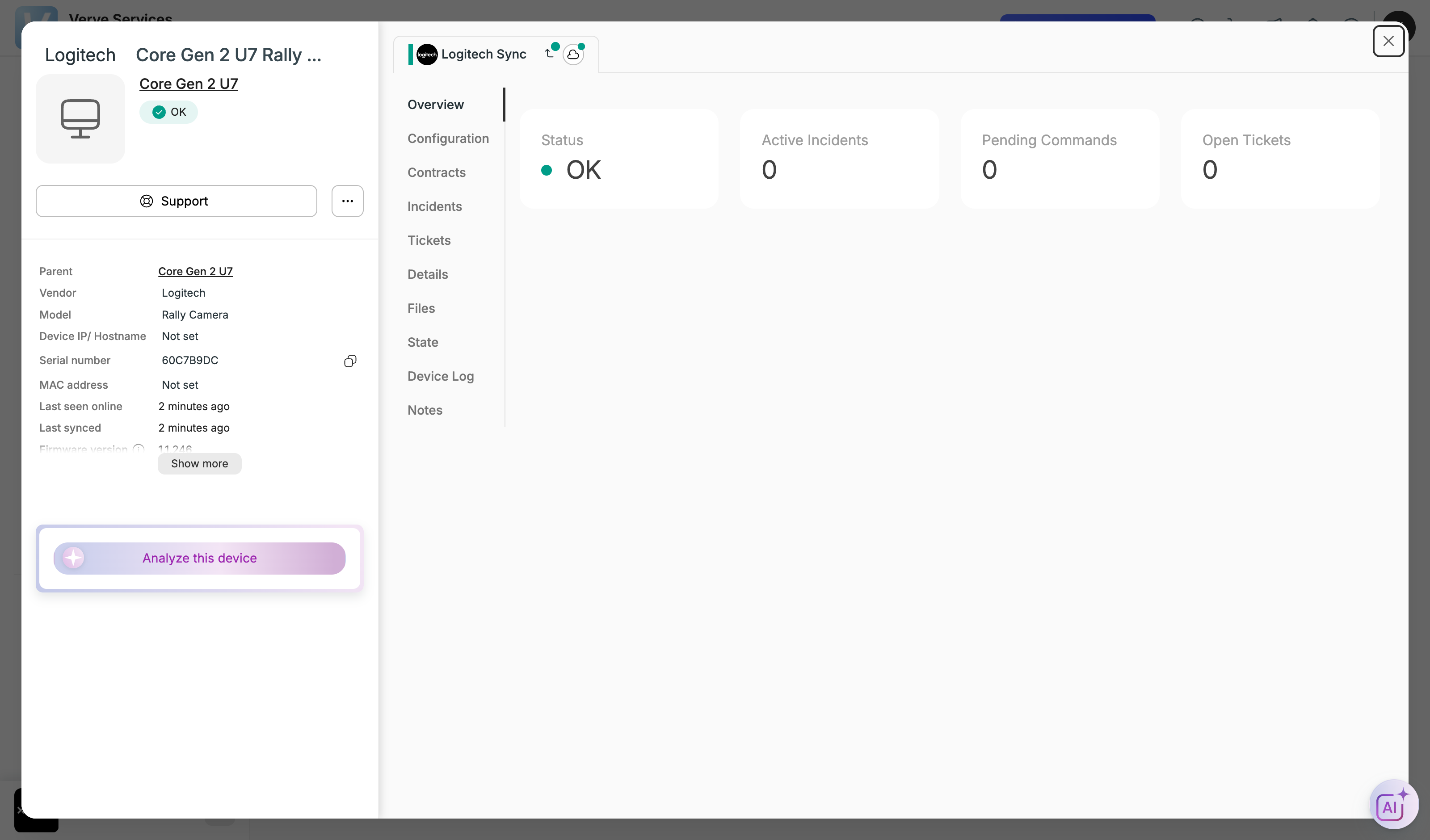Screen dimensions: 1430x840
Task: Click the Status OK card
Action: (618, 159)
